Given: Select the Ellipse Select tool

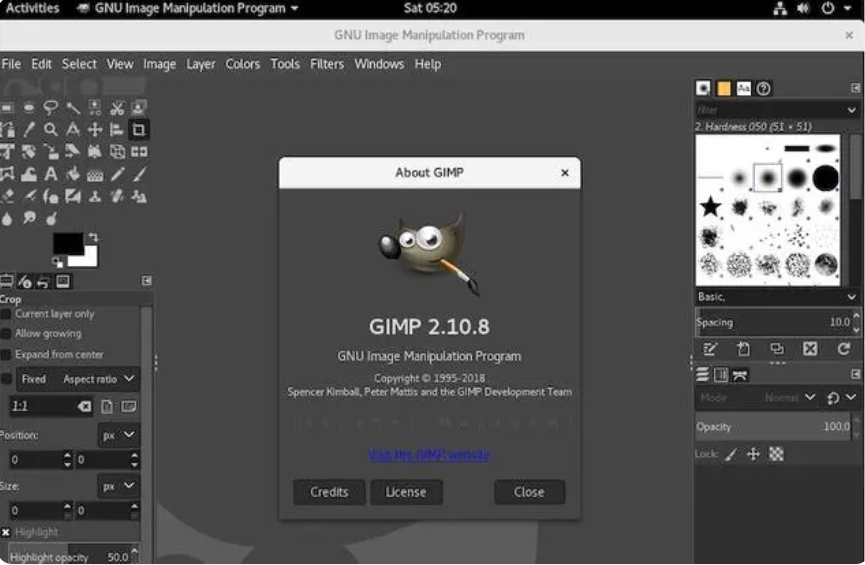Looking at the screenshot, I should [29, 108].
